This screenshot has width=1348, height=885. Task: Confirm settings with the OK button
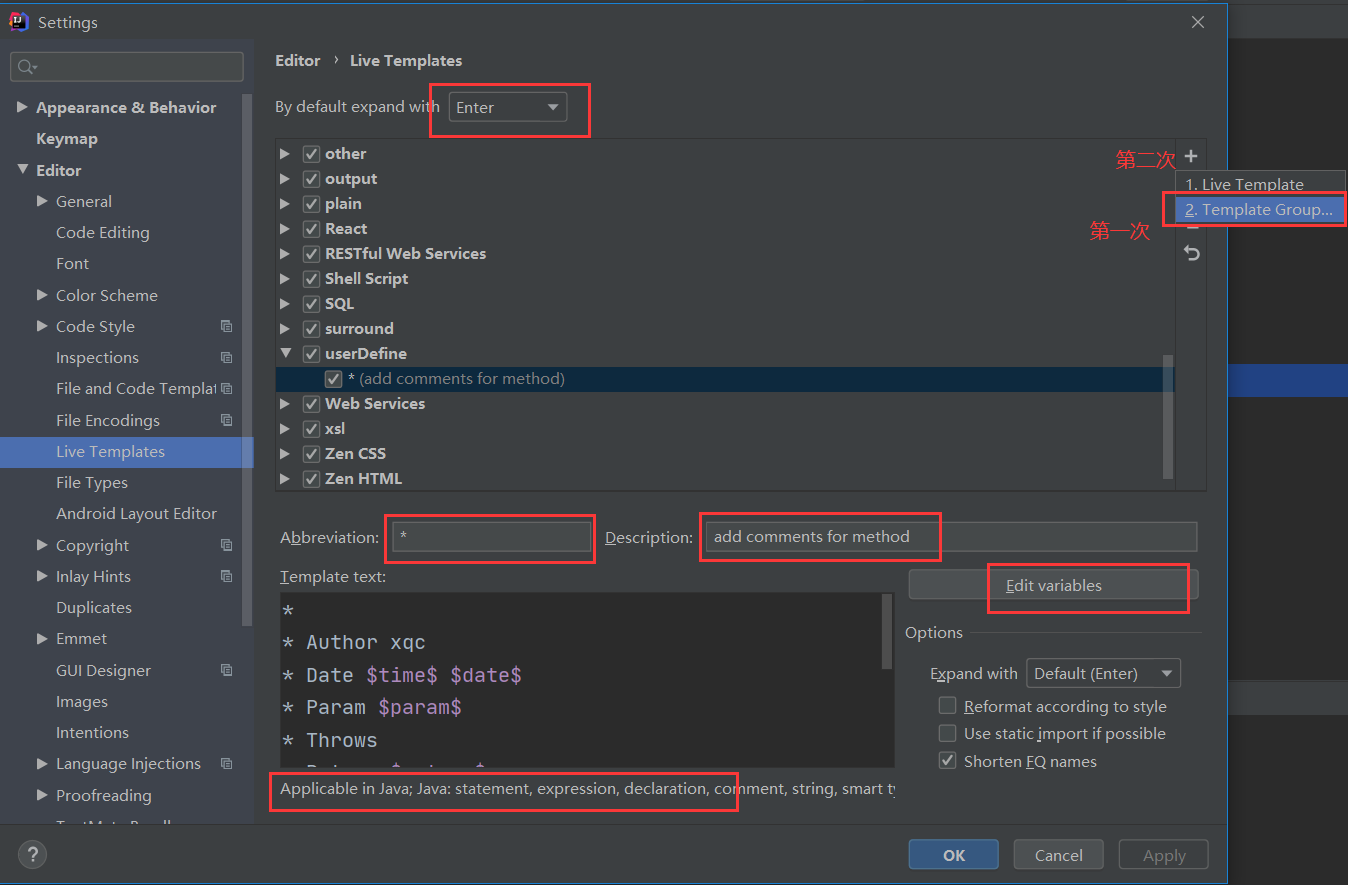coord(953,855)
